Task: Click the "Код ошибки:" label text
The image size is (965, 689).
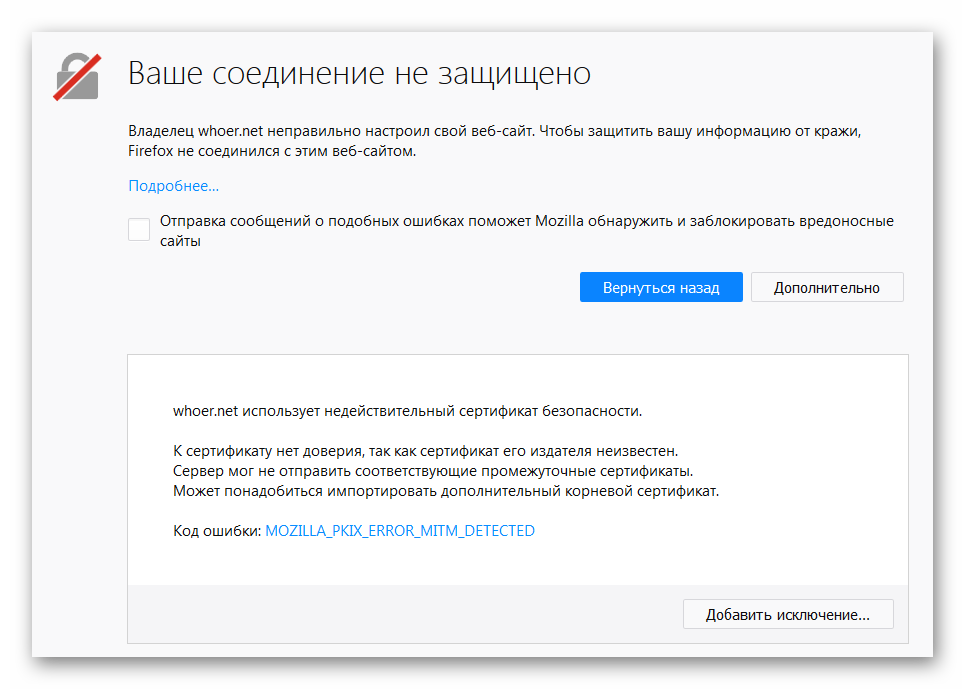Action: pos(217,531)
